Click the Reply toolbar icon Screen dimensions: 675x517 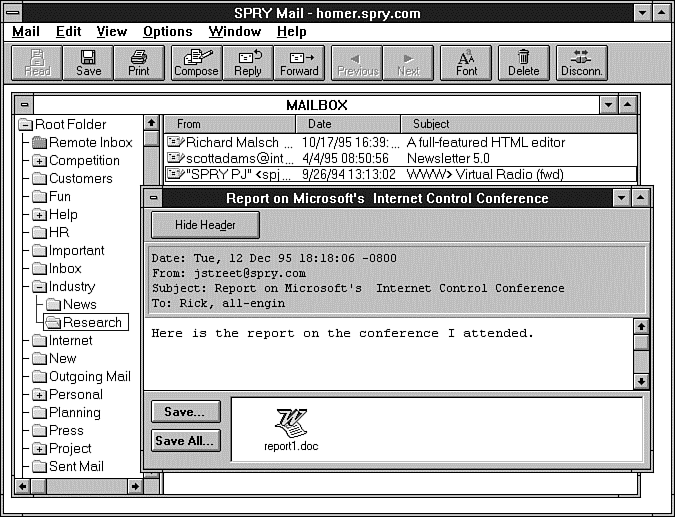coord(247,63)
